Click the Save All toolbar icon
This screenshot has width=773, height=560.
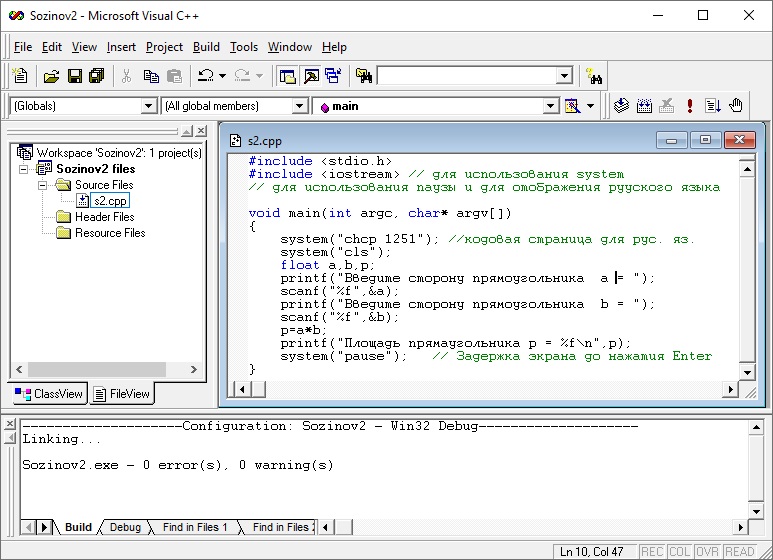coord(97,76)
